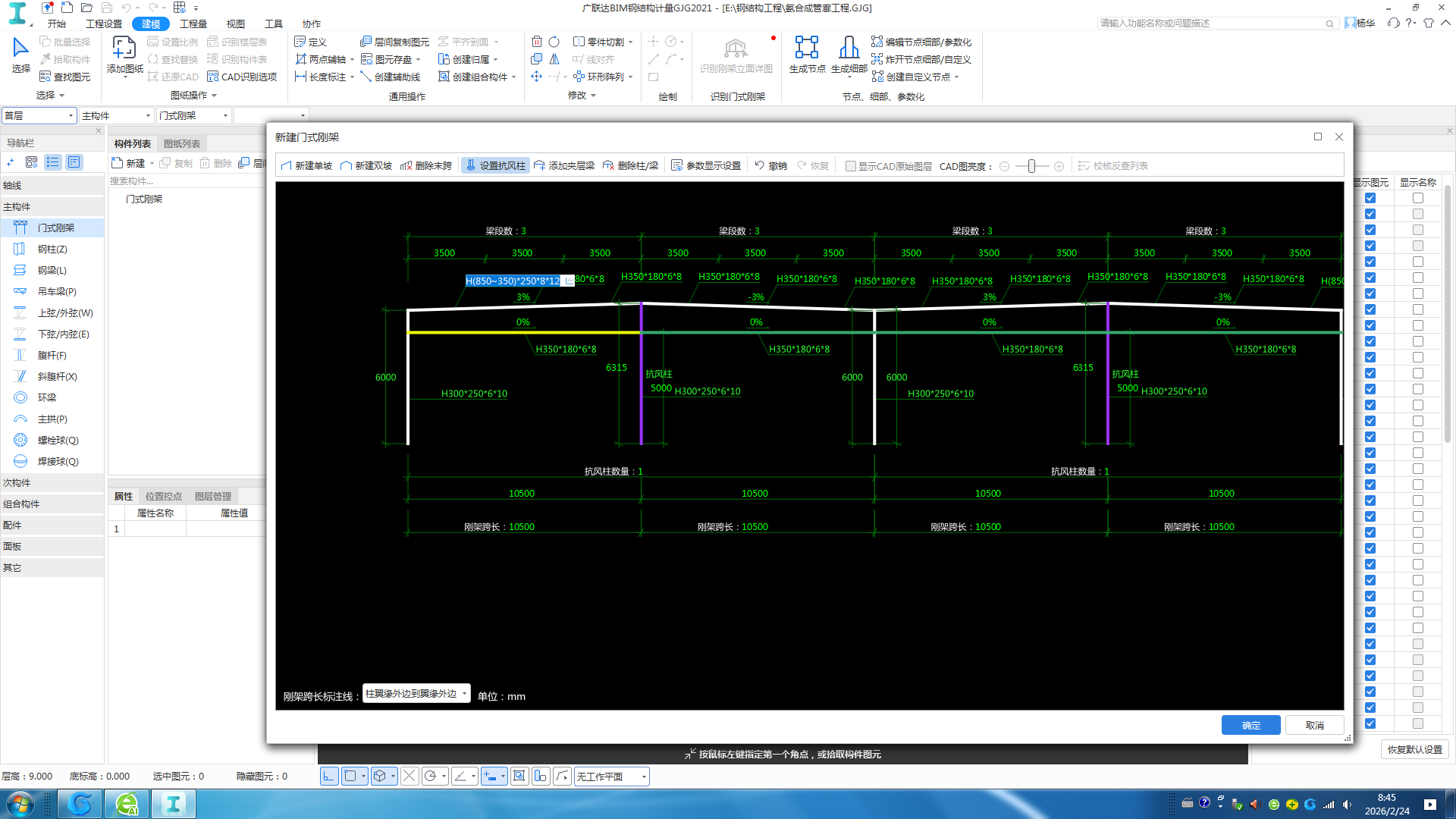Screen dimensions: 1456x819
Task: Choose 螺栓球(Q) component in sidebar
Action: (57, 440)
